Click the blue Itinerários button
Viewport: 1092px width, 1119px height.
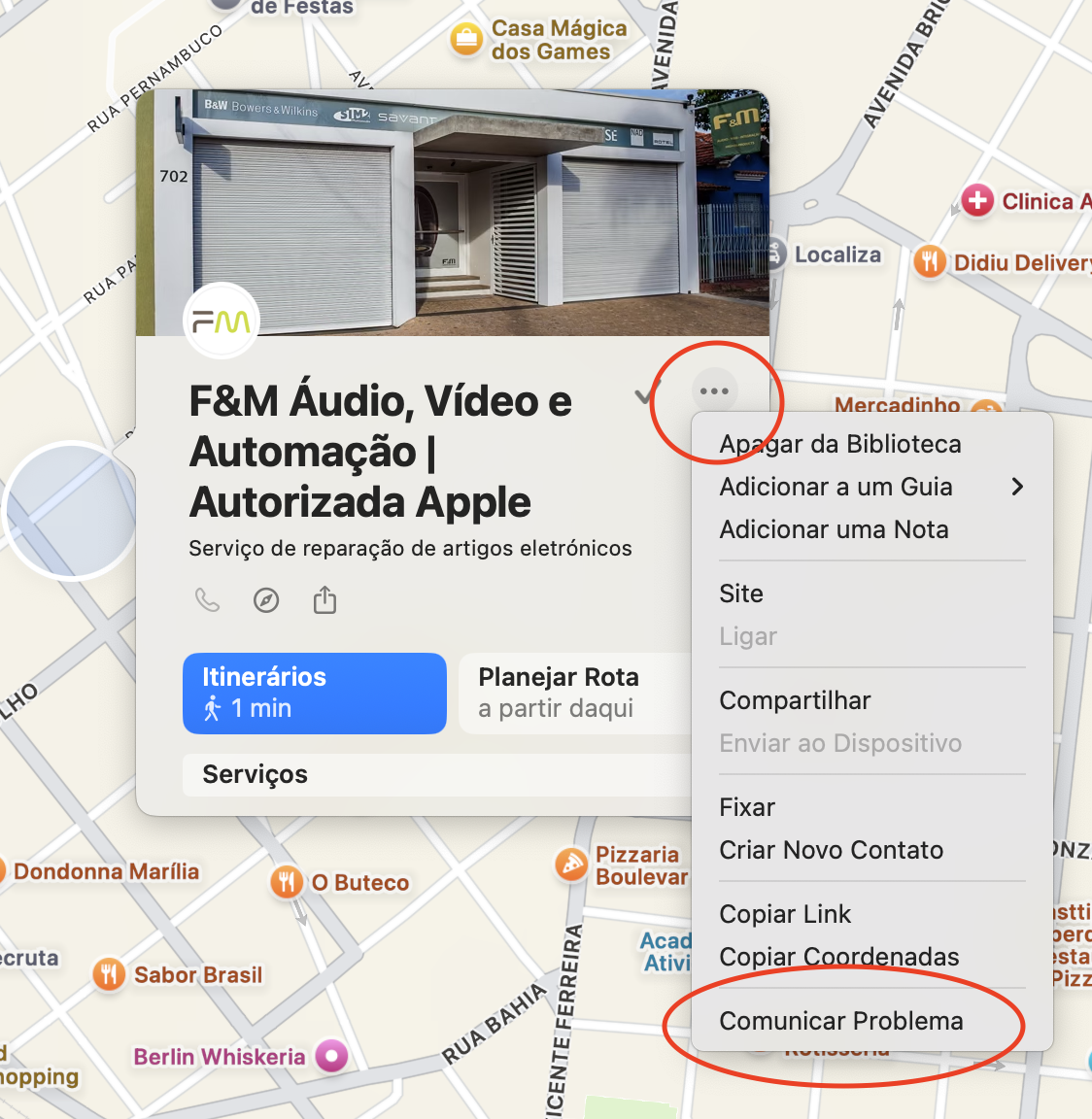pos(315,693)
